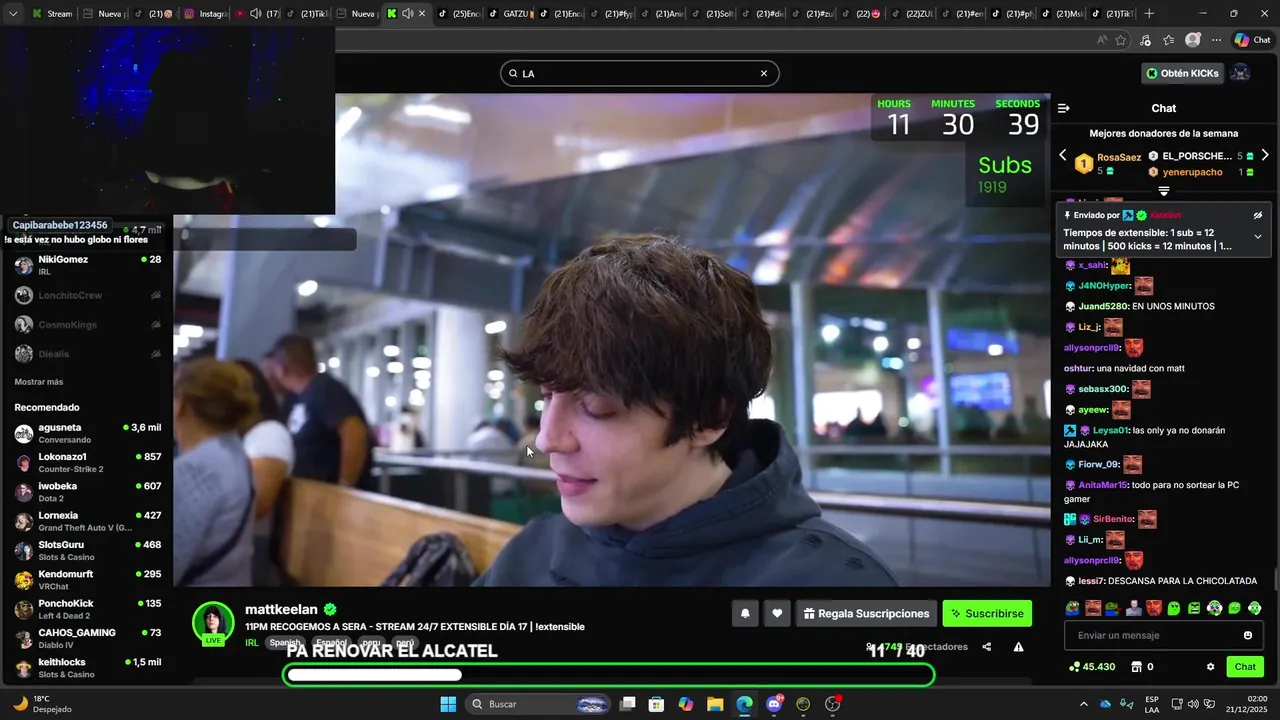The image size is (1280, 720).
Task: Expand the pinned message chevron
Action: click(1258, 237)
